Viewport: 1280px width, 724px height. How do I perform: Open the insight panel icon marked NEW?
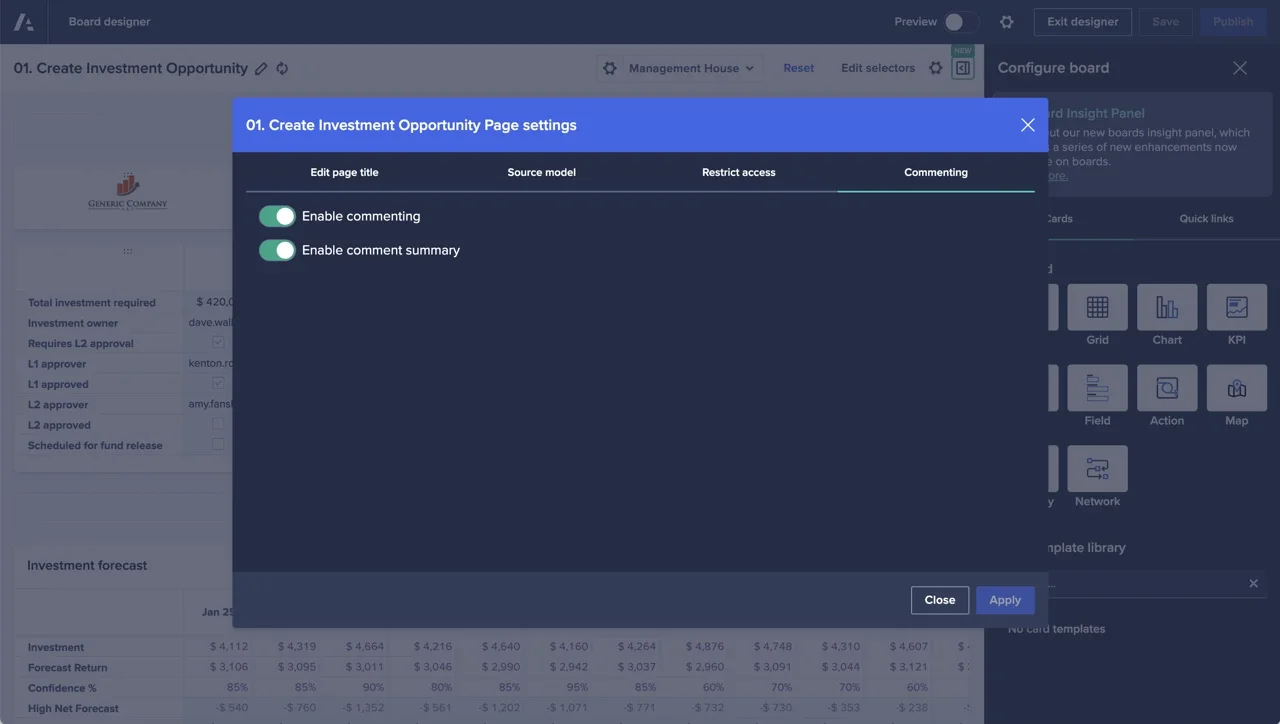pos(963,68)
